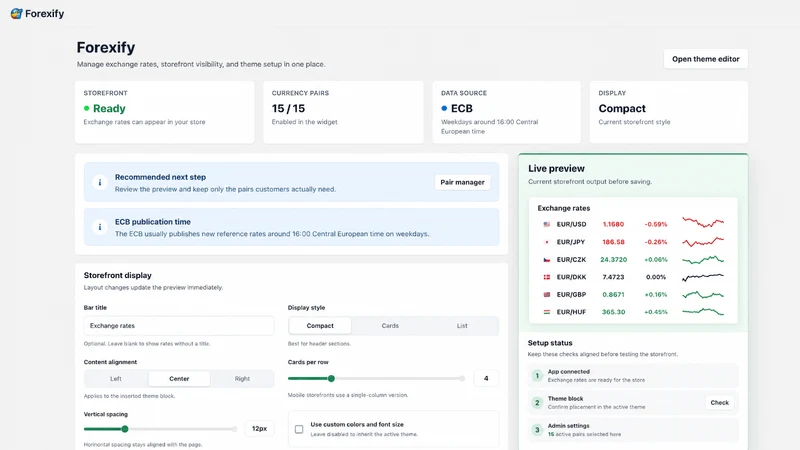The height and width of the screenshot is (450, 800).
Task: Open the theme editor
Action: tap(706, 59)
